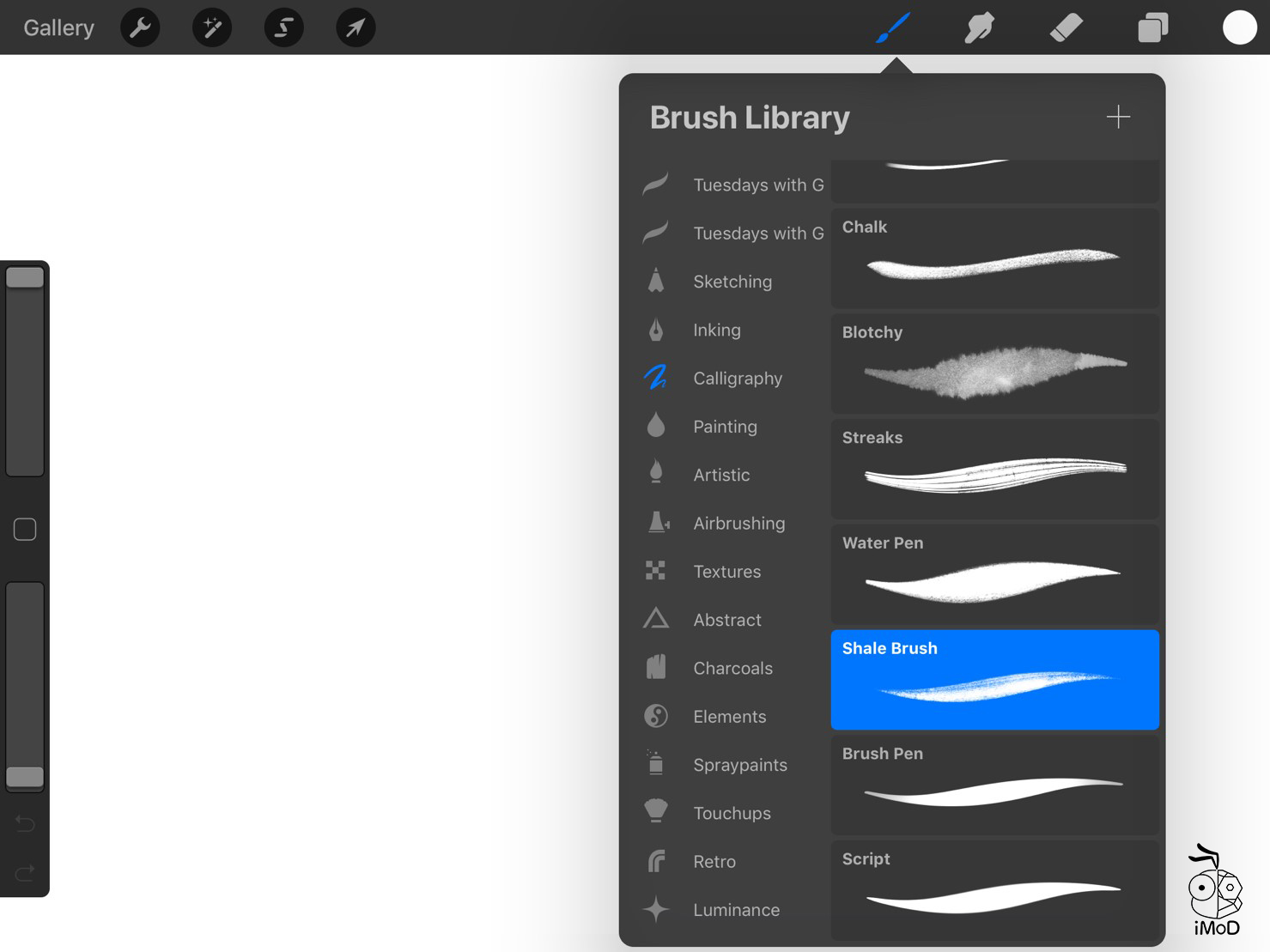Click the brush opacity slider handle
1270x952 pixels.
(x=25, y=777)
